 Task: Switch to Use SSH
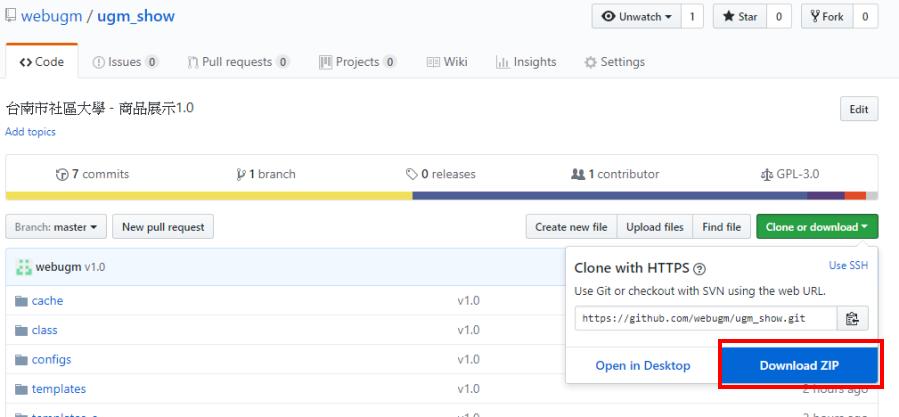[848, 265]
